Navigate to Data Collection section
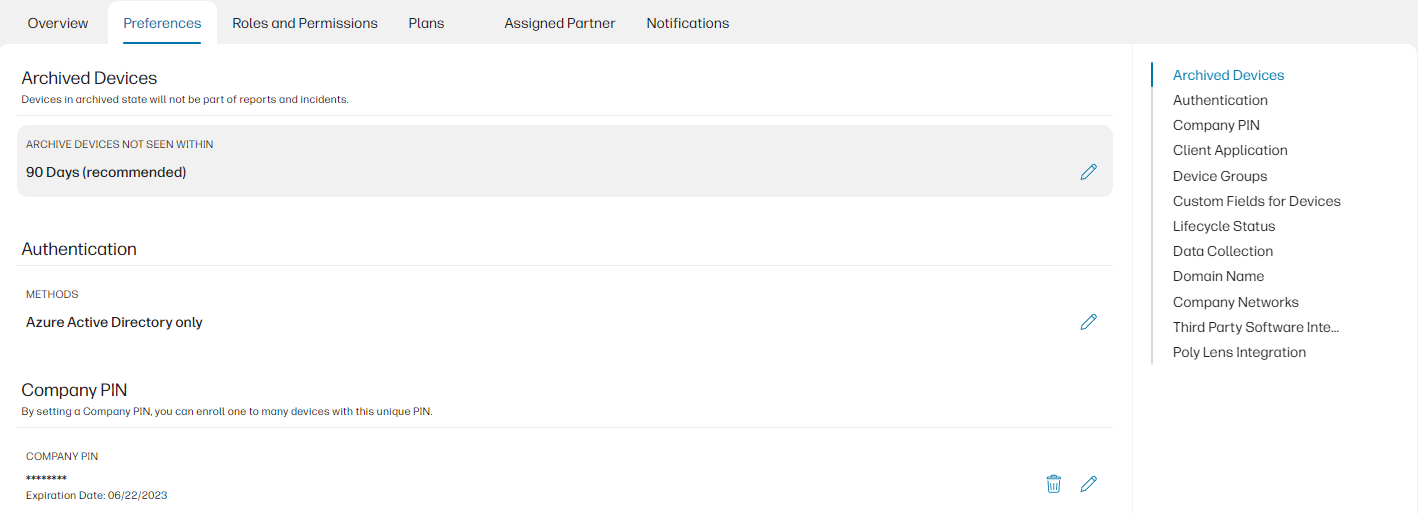Image resolution: width=1418 pixels, height=514 pixels. (x=1223, y=251)
